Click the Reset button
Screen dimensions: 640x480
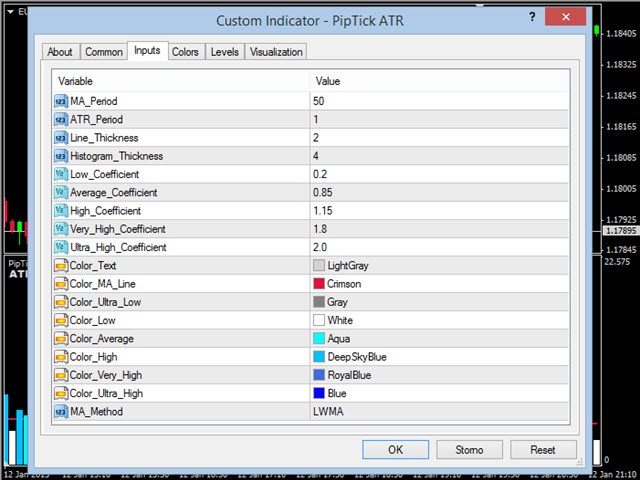(543, 450)
